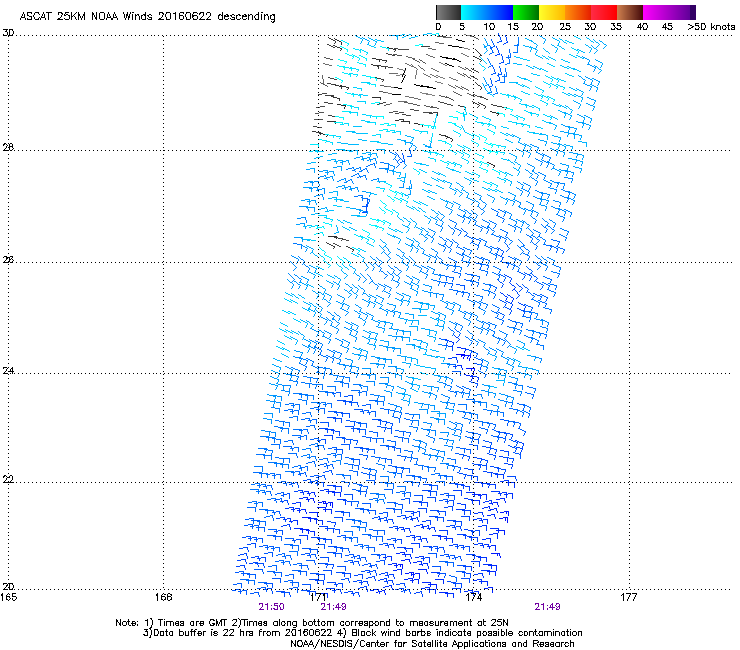
Task: Click the 'Note: 1) Times are GMT' line
Action: (x=311, y=623)
